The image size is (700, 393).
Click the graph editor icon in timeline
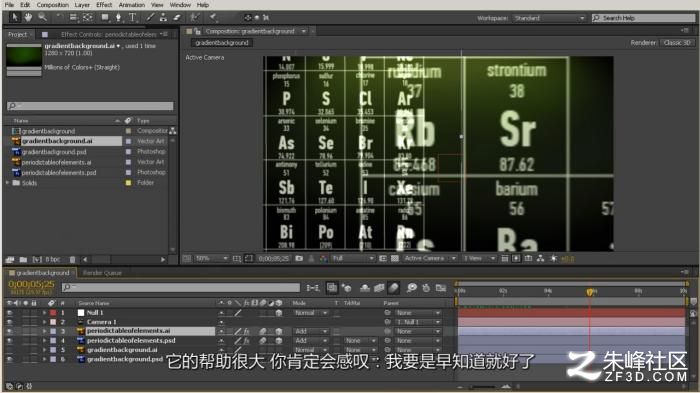[x=441, y=288]
